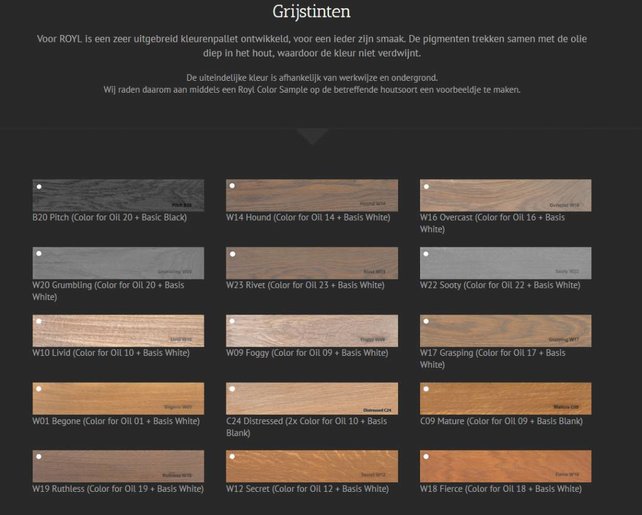
Task: Select the white dot on W22 Sooty swatch
Action: click(x=427, y=255)
